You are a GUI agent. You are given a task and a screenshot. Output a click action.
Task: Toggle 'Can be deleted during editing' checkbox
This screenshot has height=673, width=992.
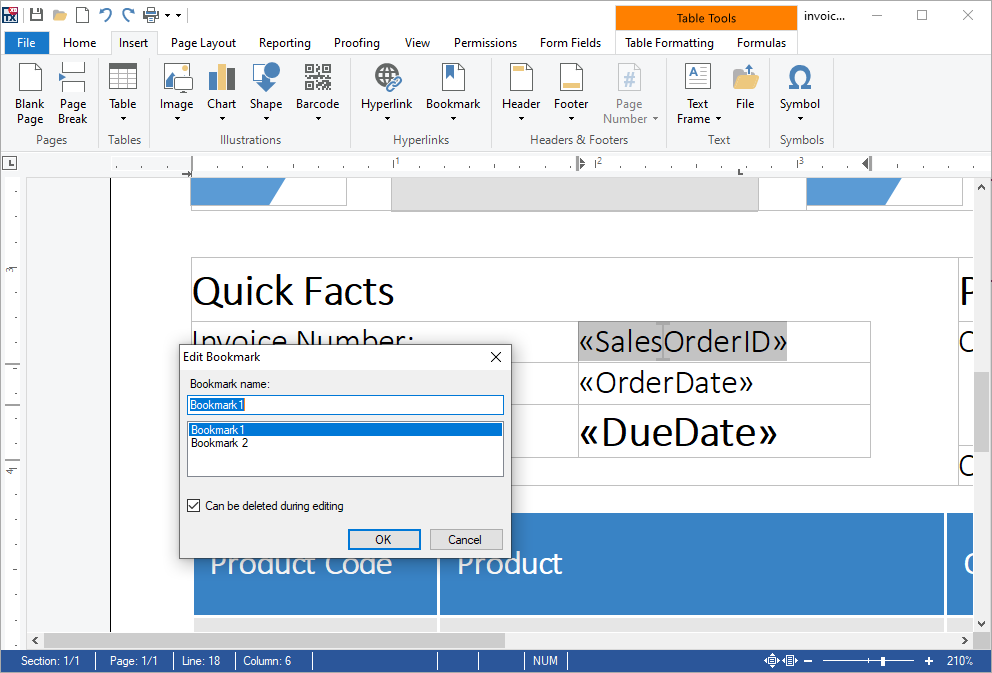(194, 506)
